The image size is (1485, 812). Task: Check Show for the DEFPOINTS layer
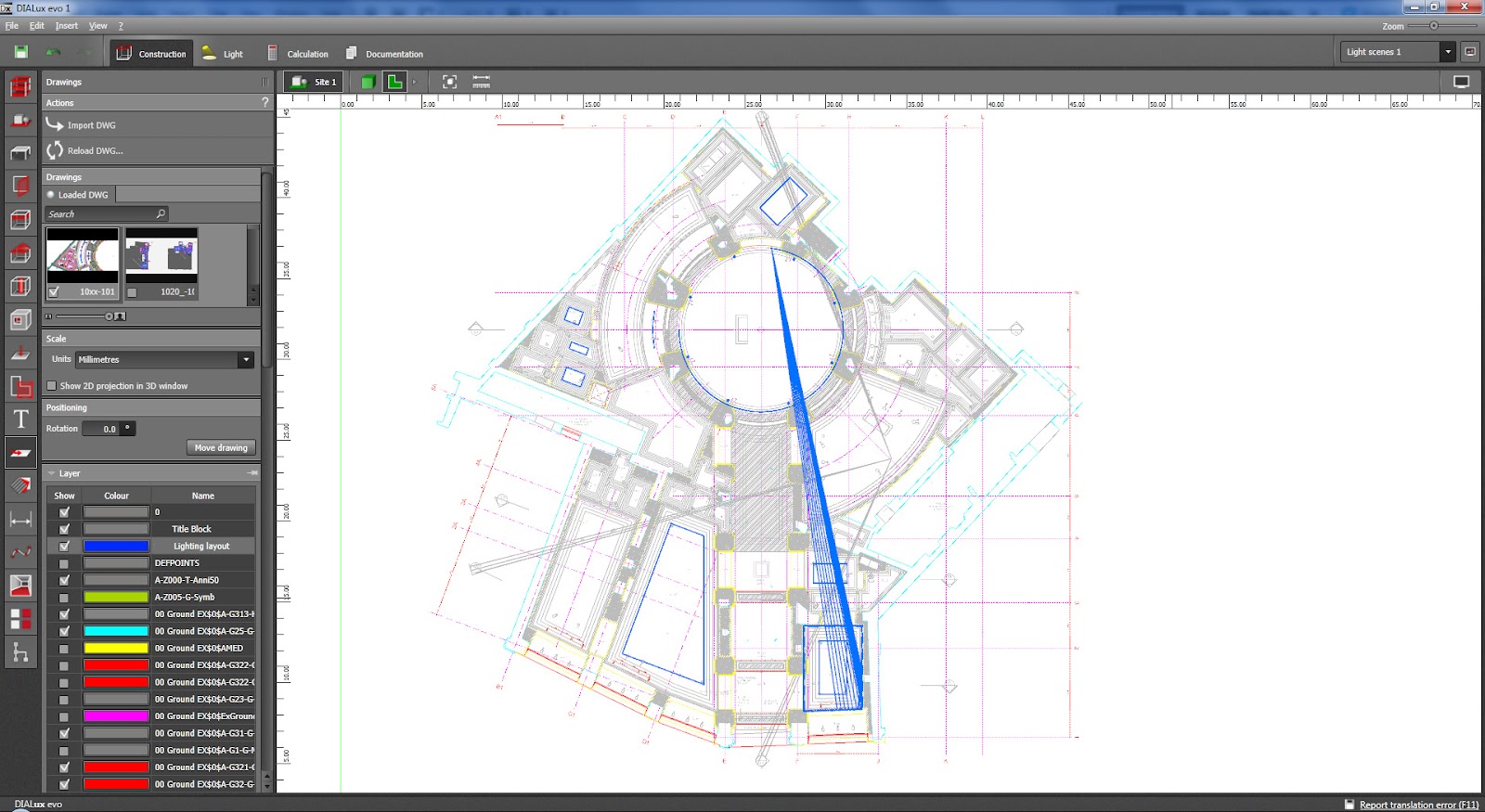click(64, 563)
